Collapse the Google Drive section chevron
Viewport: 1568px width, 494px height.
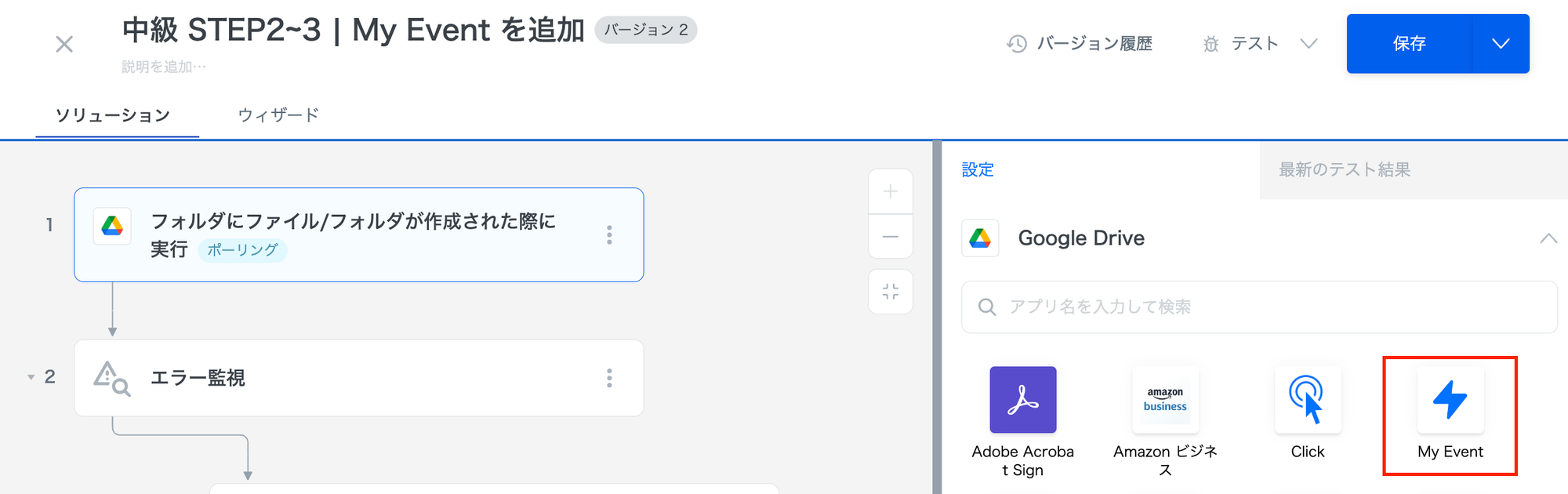[1548, 238]
